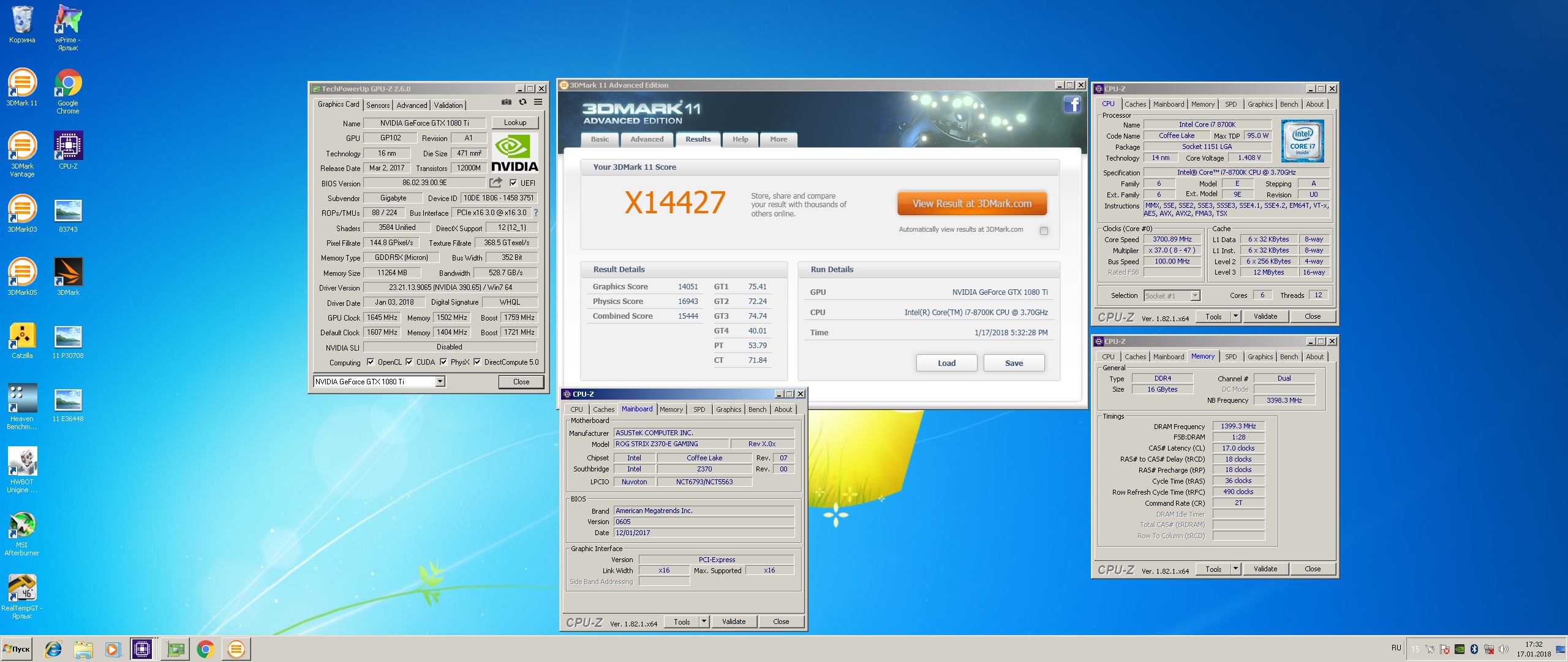The height and width of the screenshot is (662, 1568).
Task: Open the Basic tab in 3DMark 11
Action: pyautogui.click(x=600, y=139)
